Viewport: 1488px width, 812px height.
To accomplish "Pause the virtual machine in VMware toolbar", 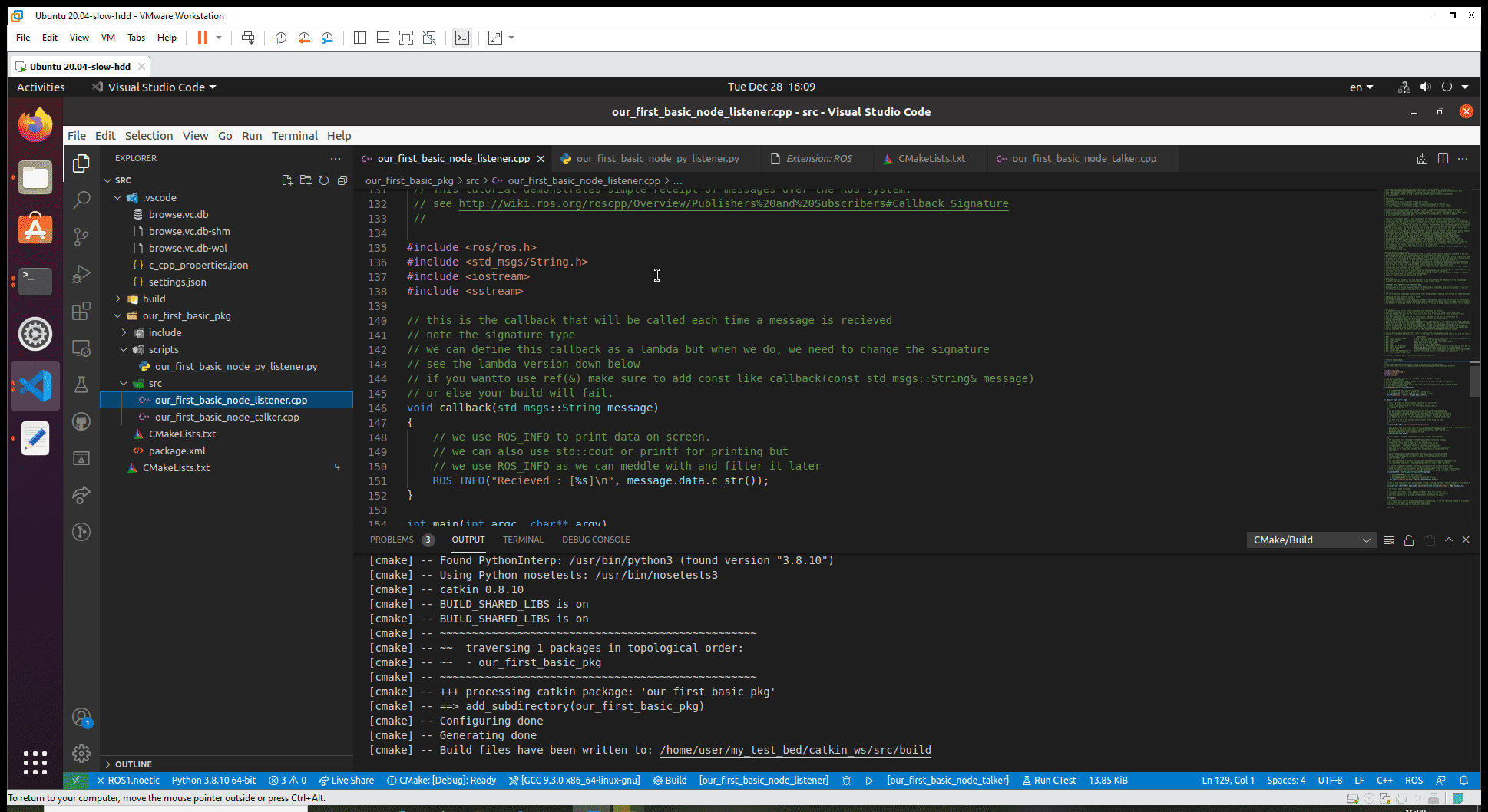I will [203, 38].
